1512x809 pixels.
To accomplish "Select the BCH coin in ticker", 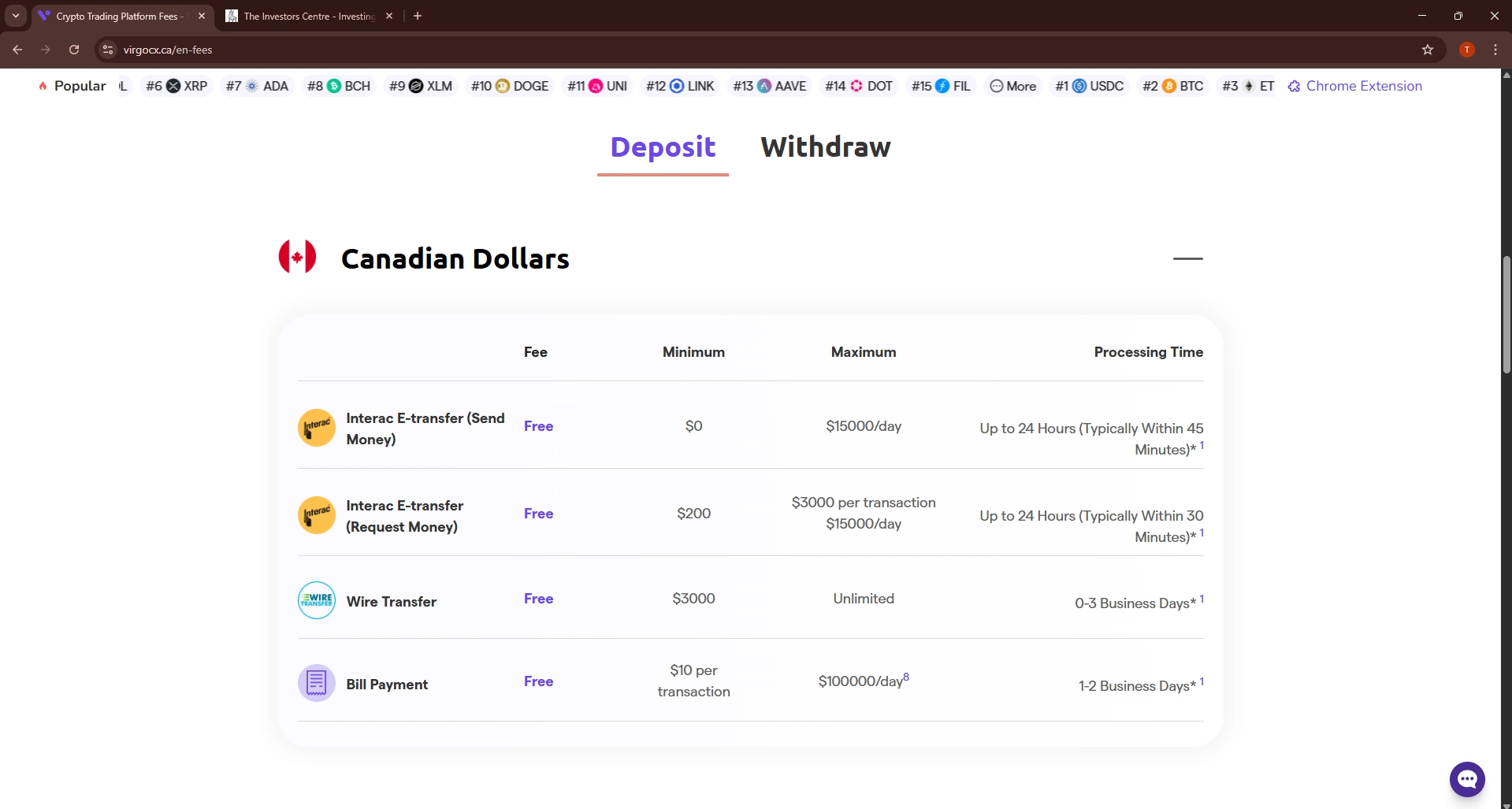I will click(339, 86).
